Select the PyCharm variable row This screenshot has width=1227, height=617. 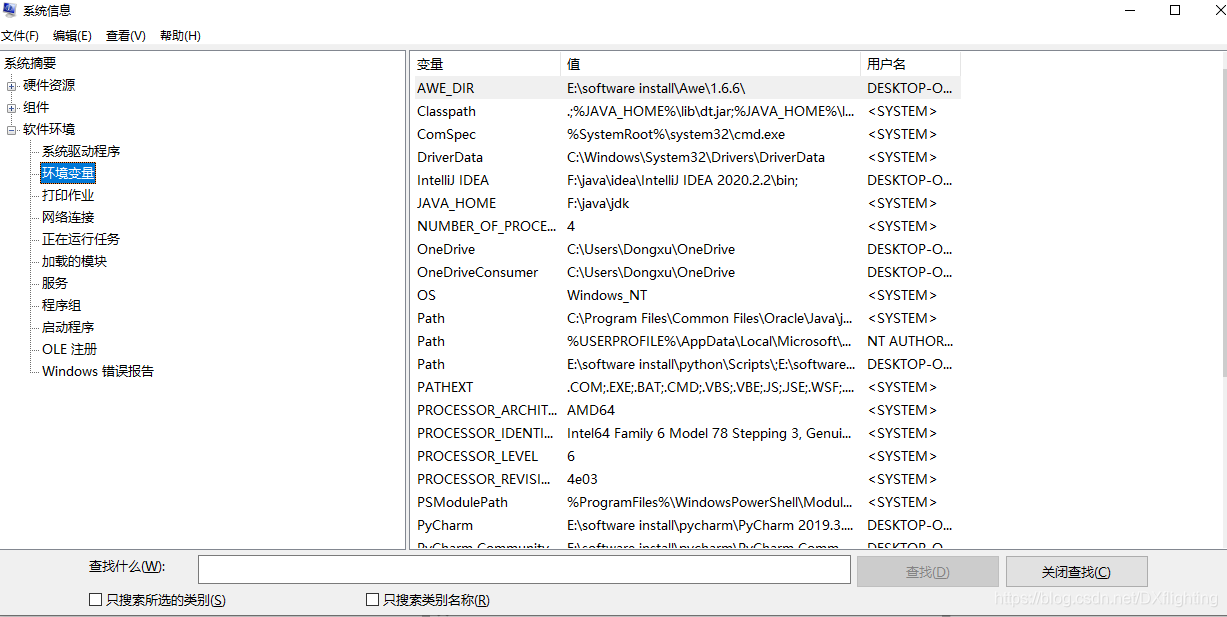tap(687, 525)
